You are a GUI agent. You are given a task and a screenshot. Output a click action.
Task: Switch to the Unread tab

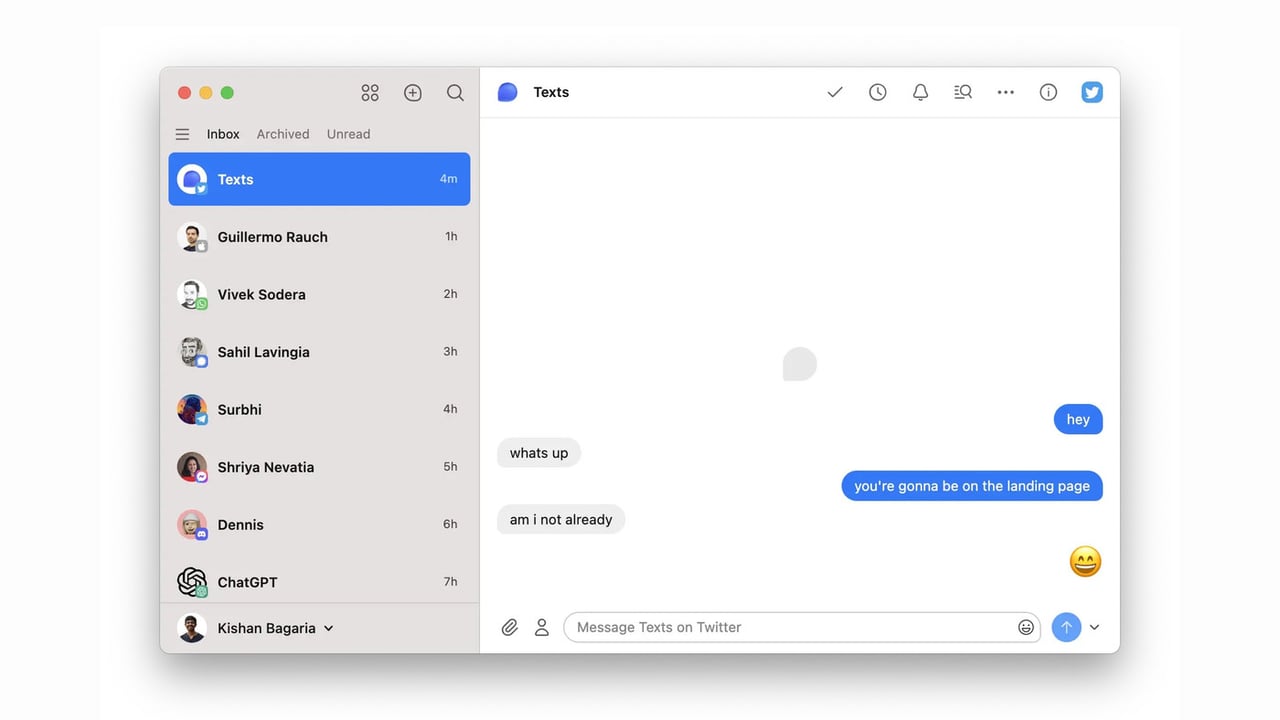tap(348, 134)
